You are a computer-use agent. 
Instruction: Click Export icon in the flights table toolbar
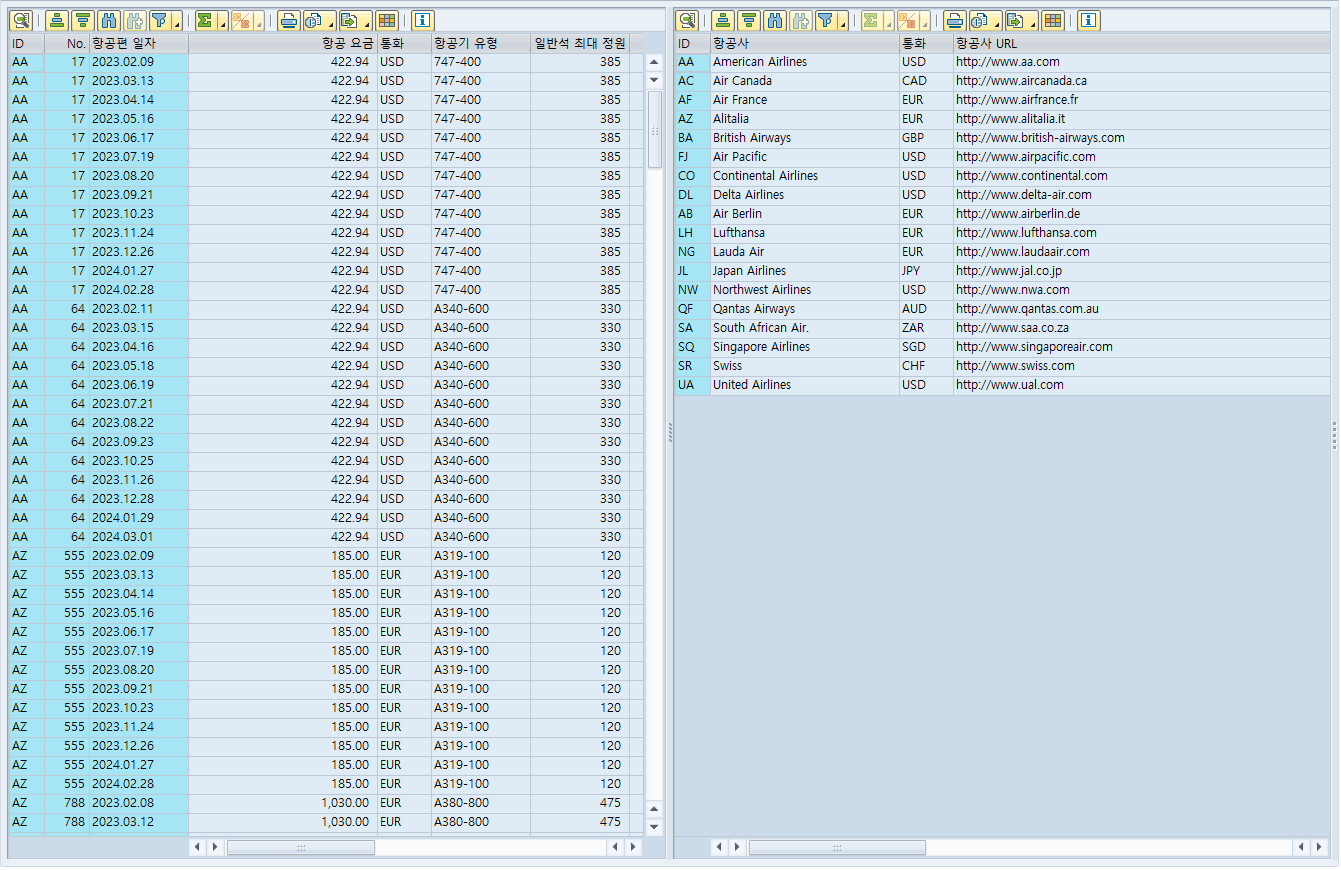[349, 20]
